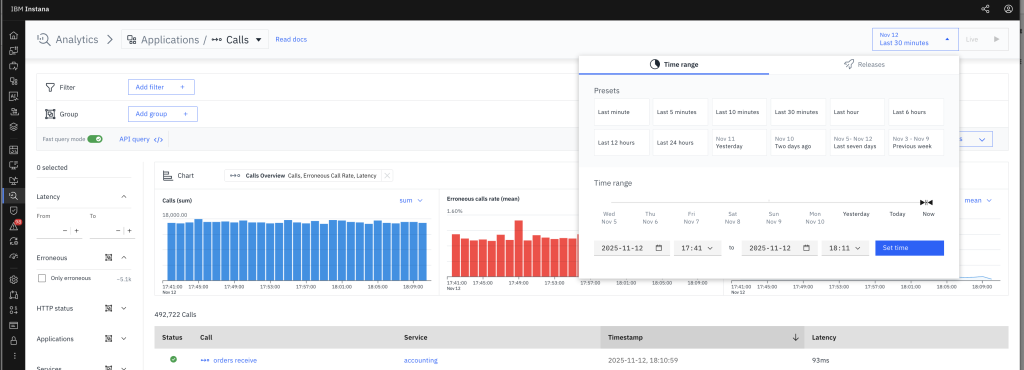
Task: Switch to the Releases tab
Action: pyautogui.click(x=863, y=65)
